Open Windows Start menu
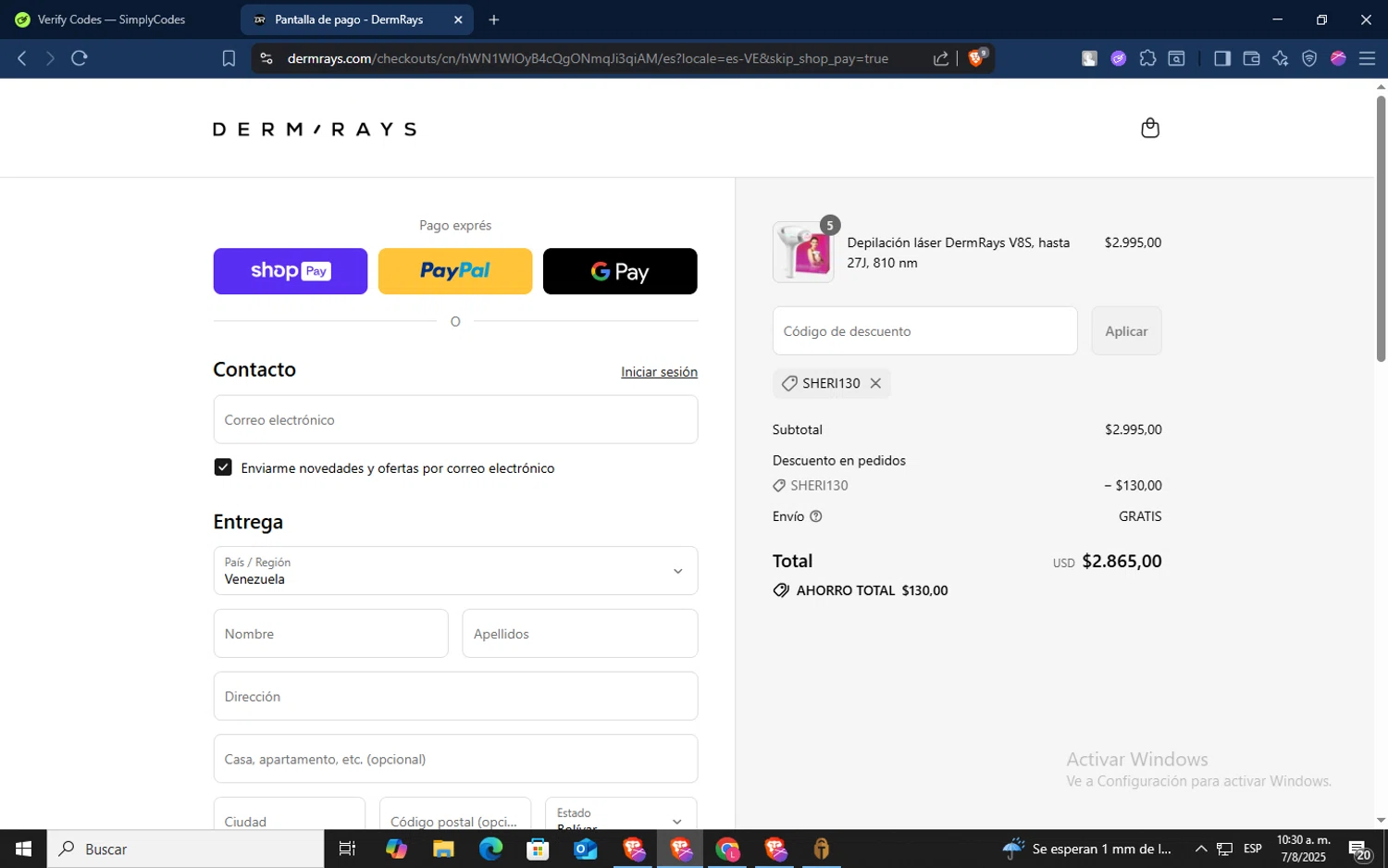1388x868 pixels. [23, 849]
